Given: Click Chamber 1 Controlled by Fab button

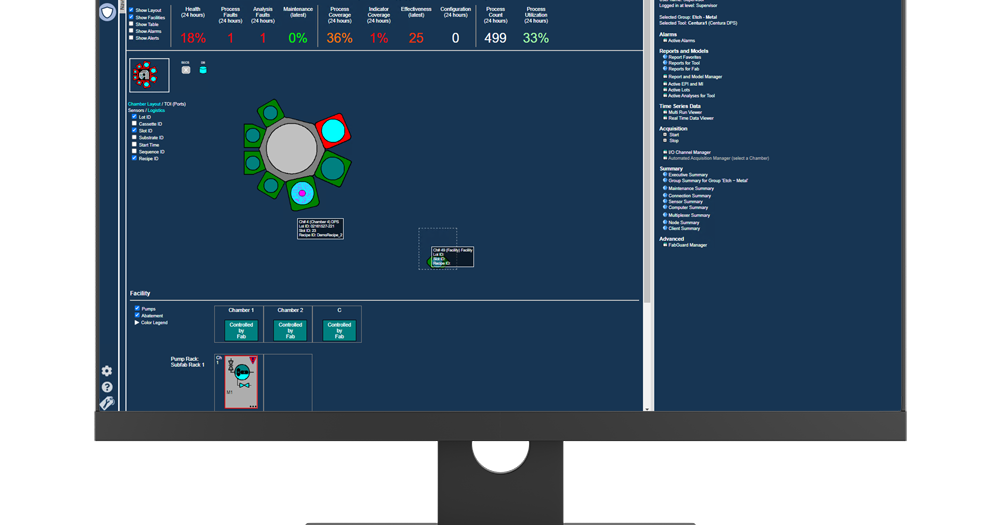Looking at the screenshot, I should click(x=241, y=330).
